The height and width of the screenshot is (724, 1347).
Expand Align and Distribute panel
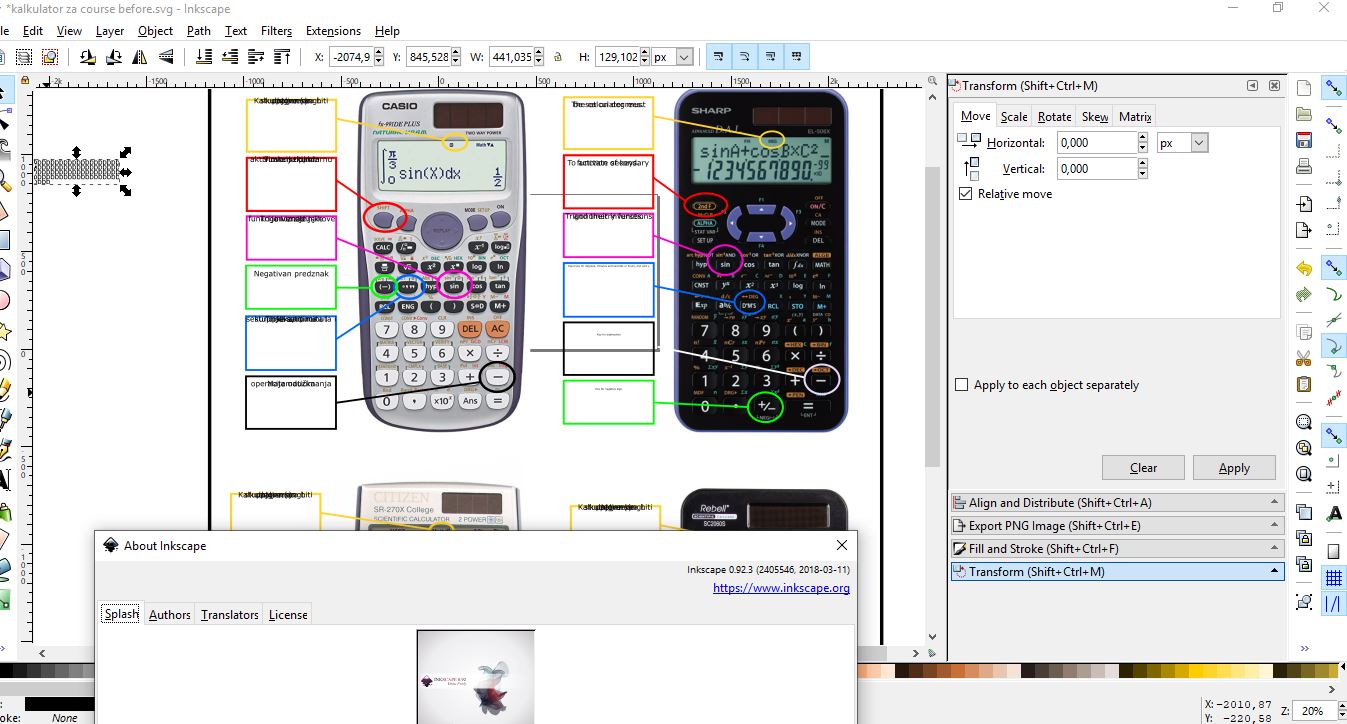point(1118,503)
